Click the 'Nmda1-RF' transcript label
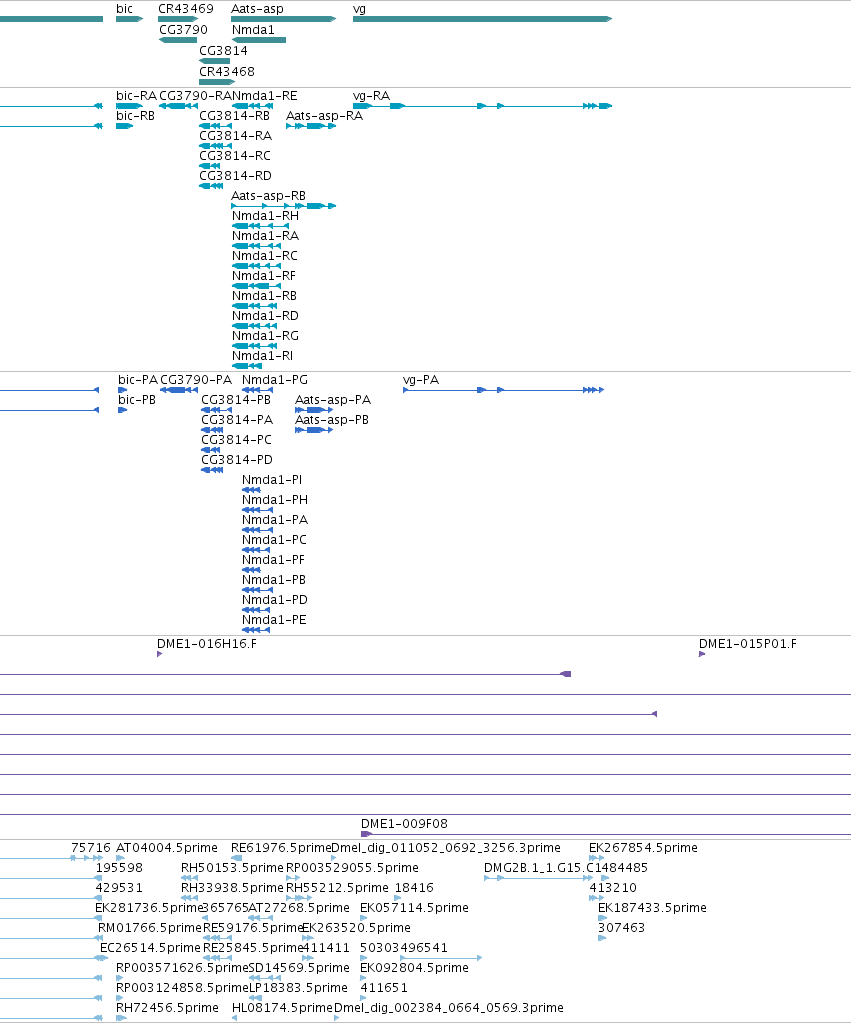Screen dimensions: 851x1023 264,276
